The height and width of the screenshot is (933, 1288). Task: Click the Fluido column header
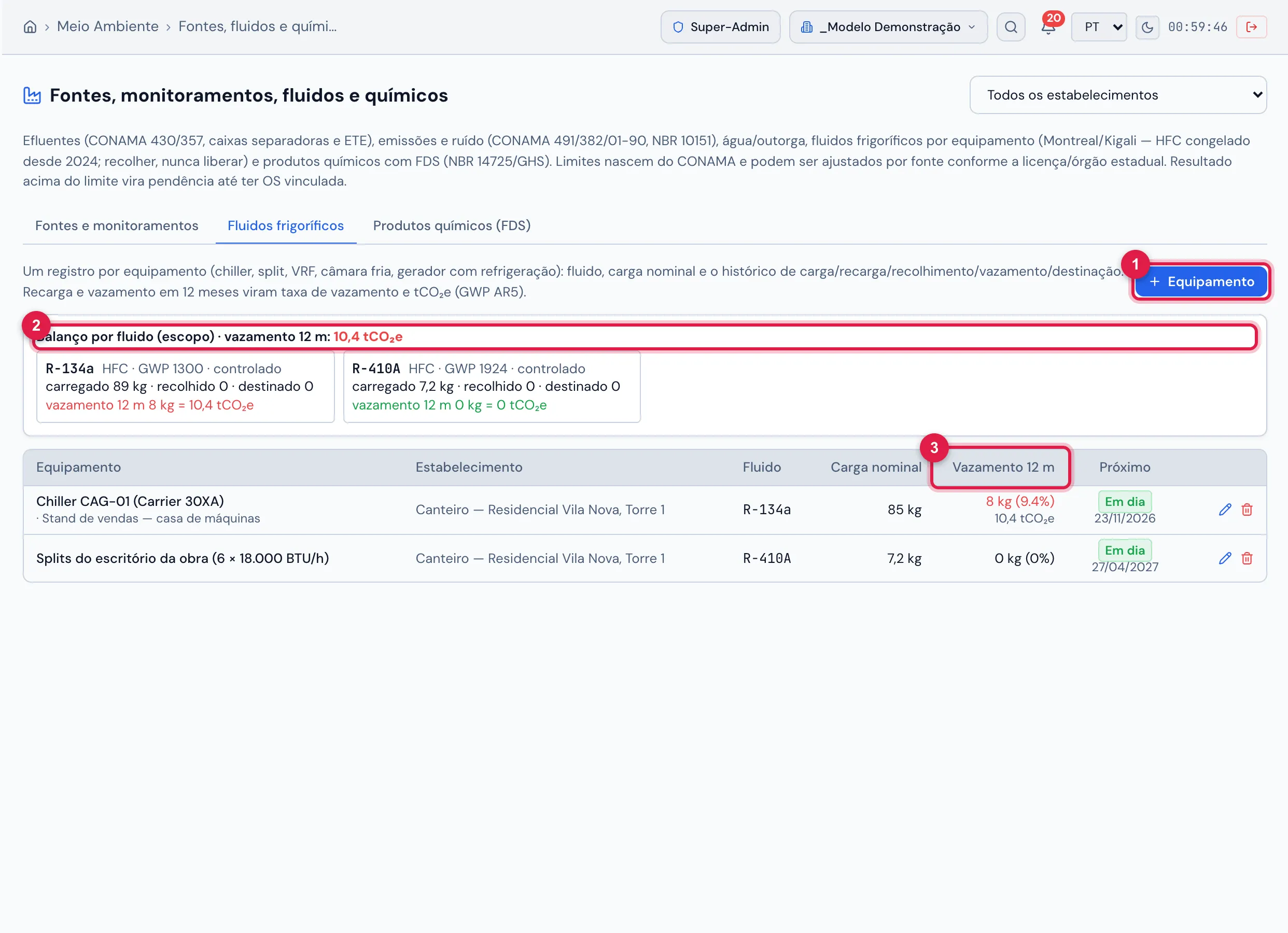[x=762, y=467]
